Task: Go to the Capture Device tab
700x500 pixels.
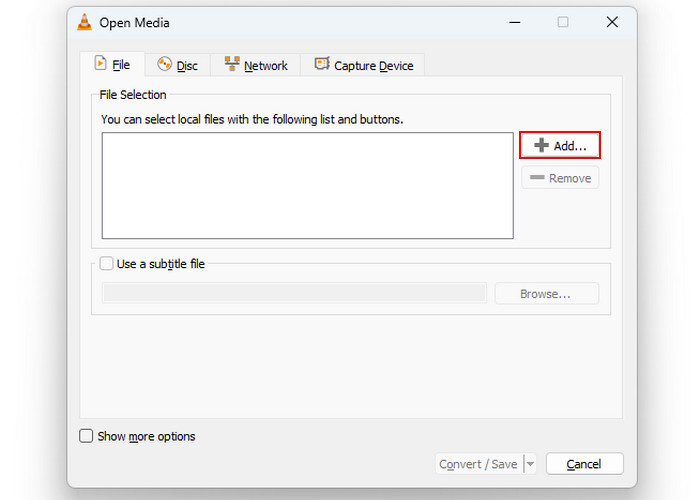Action: (x=363, y=66)
